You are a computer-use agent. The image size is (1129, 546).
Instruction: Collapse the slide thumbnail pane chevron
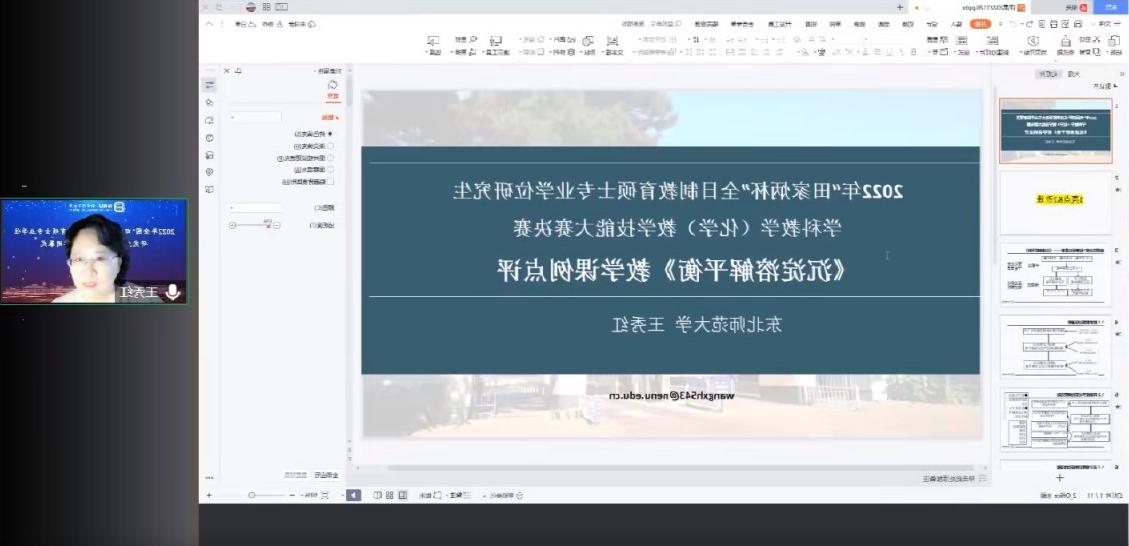1123,74
